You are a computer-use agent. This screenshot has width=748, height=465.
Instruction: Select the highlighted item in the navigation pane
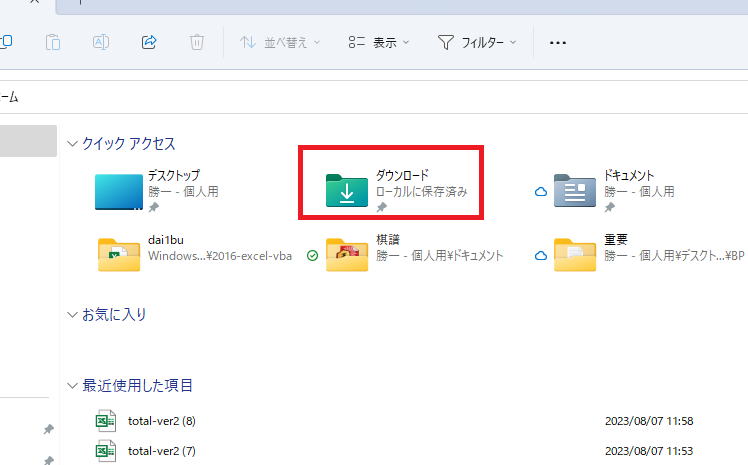[x=28, y=141]
